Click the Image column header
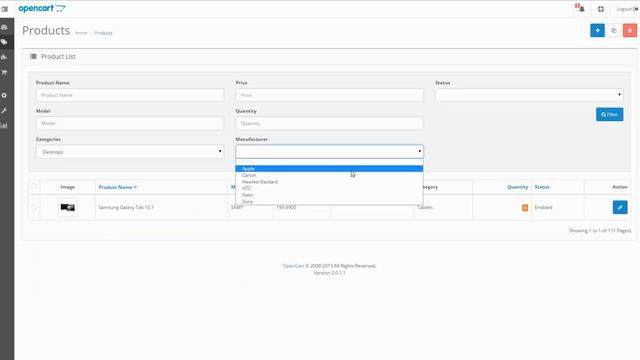Image resolution: width=640 pixels, height=360 pixels. [x=68, y=187]
